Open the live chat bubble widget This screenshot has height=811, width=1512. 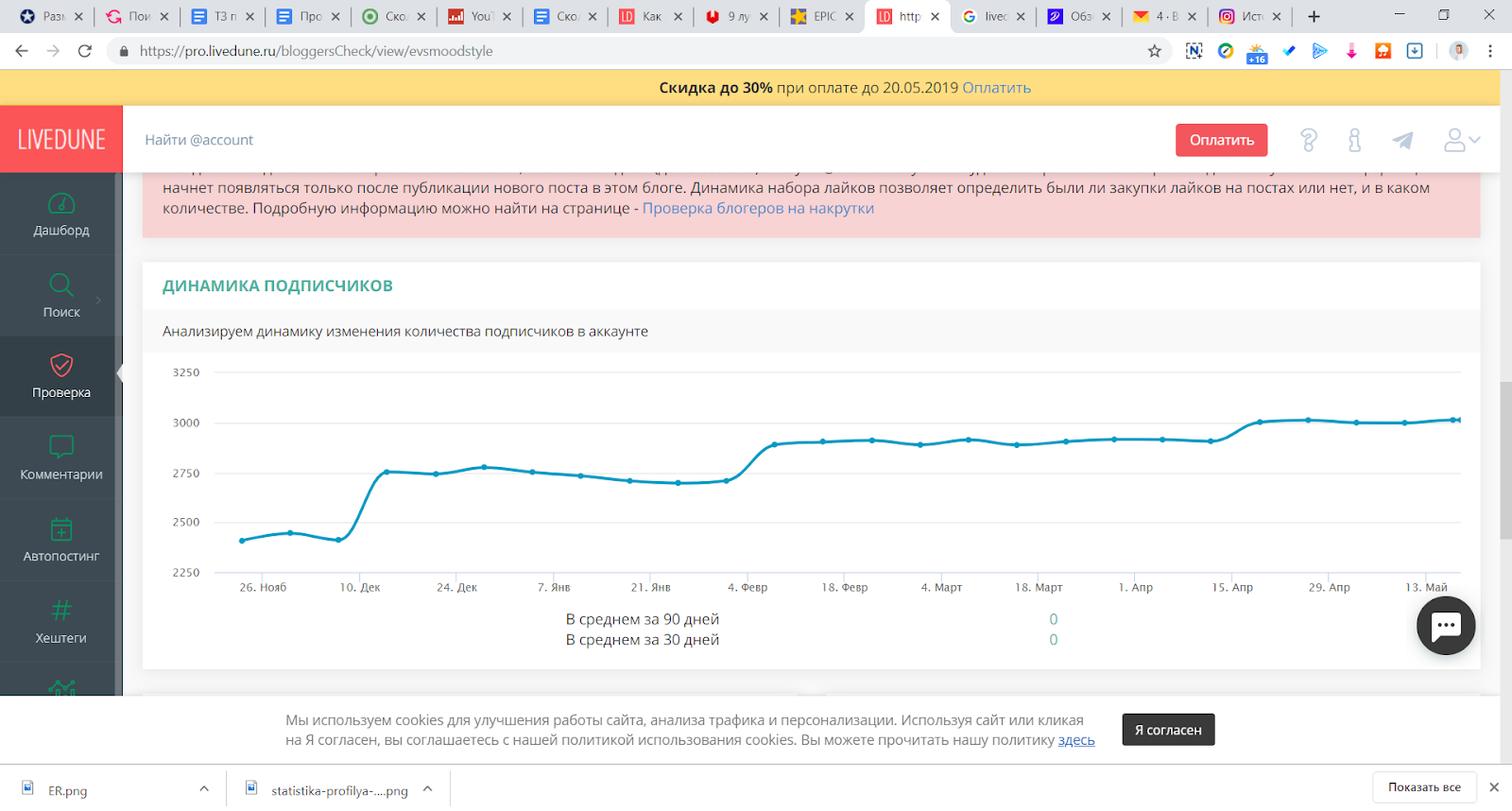tap(1445, 626)
